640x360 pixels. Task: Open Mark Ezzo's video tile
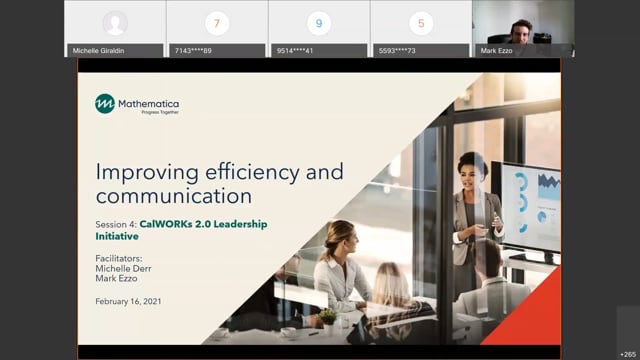click(524, 29)
